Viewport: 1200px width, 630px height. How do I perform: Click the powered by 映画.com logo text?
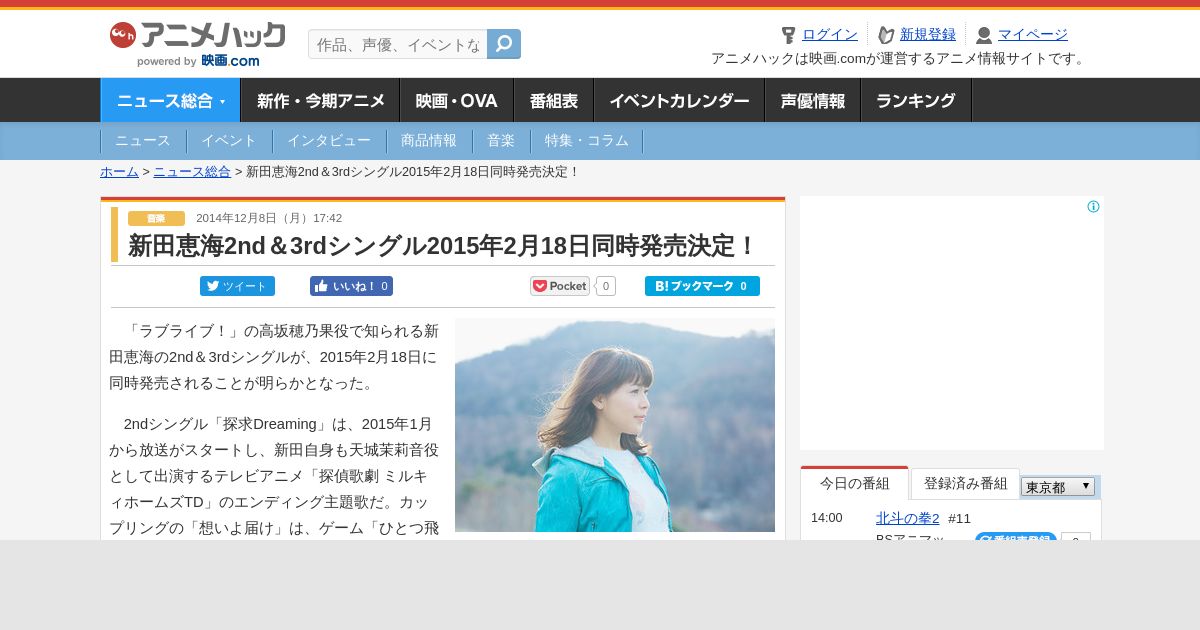tap(198, 61)
